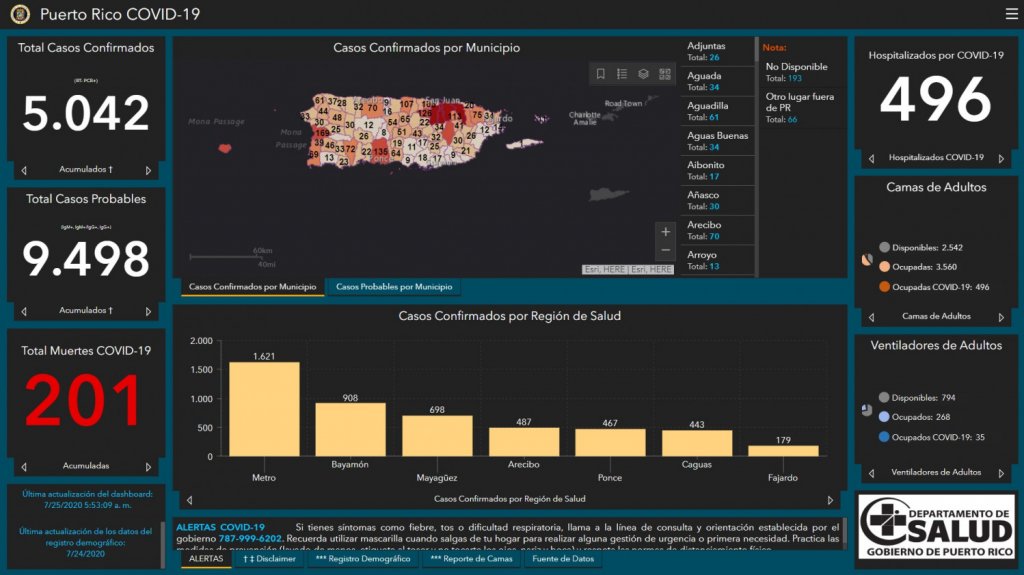The height and width of the screenshot is (575, 1024).
Task: Open the Disclaimer tab
Action: click(x=269, y=559)
